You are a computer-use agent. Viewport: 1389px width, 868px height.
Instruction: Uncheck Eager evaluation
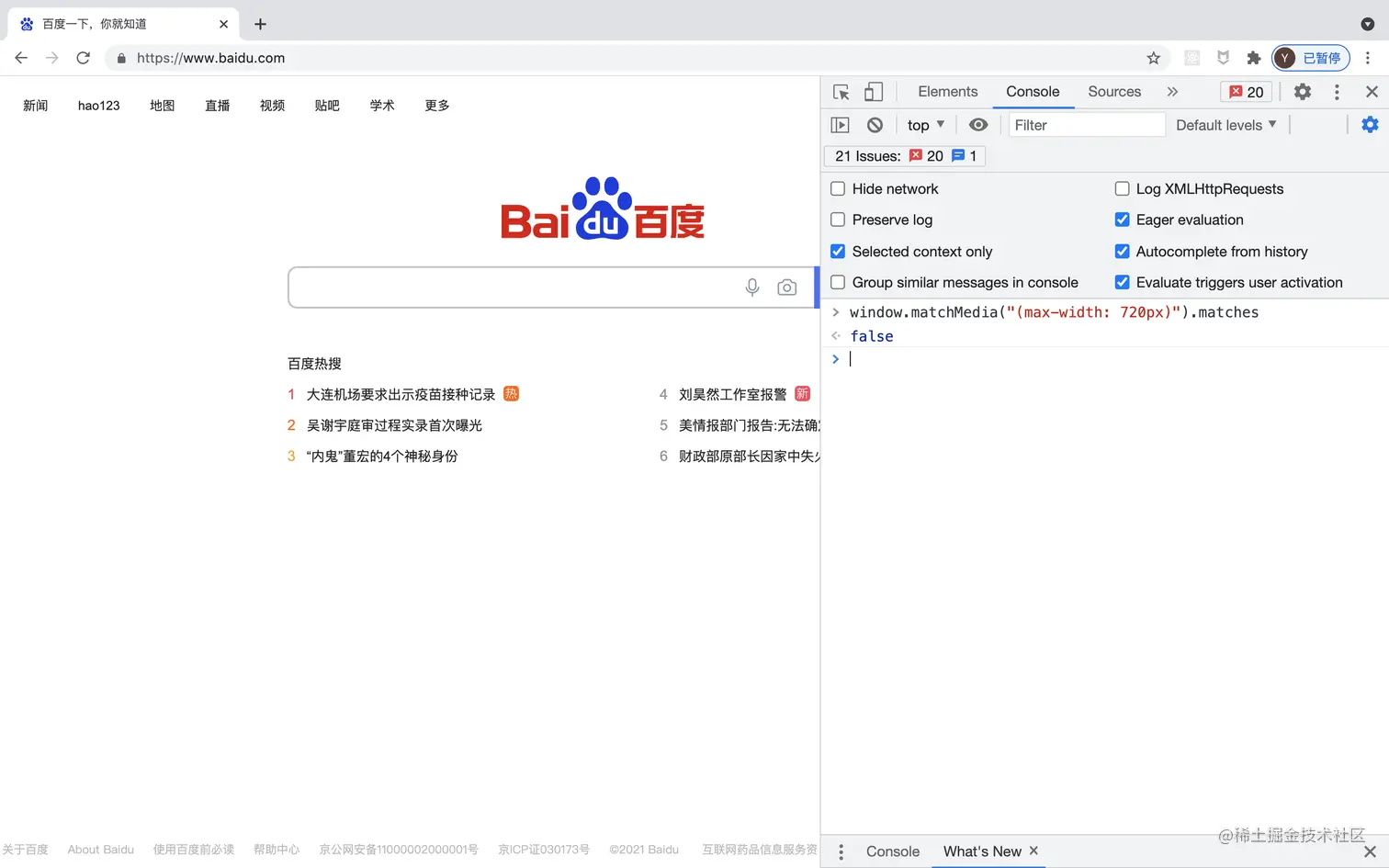(x=1122, y=220)
